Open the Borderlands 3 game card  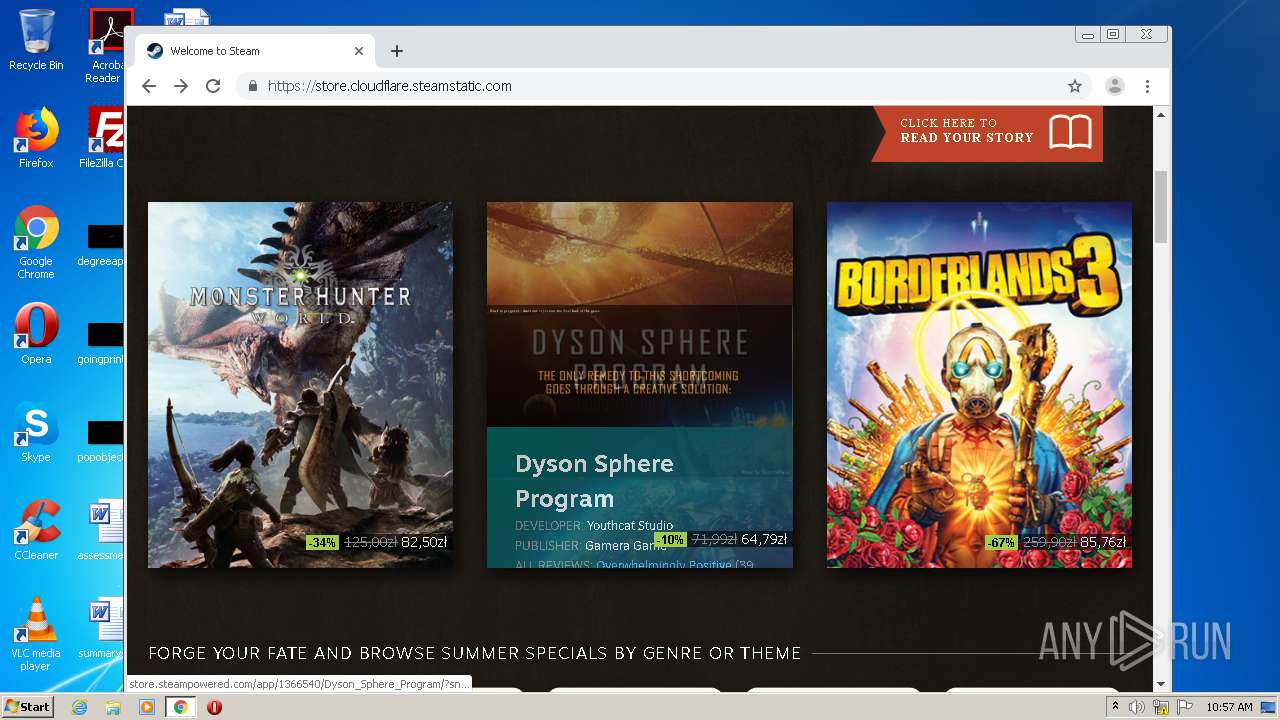(979, 385)
